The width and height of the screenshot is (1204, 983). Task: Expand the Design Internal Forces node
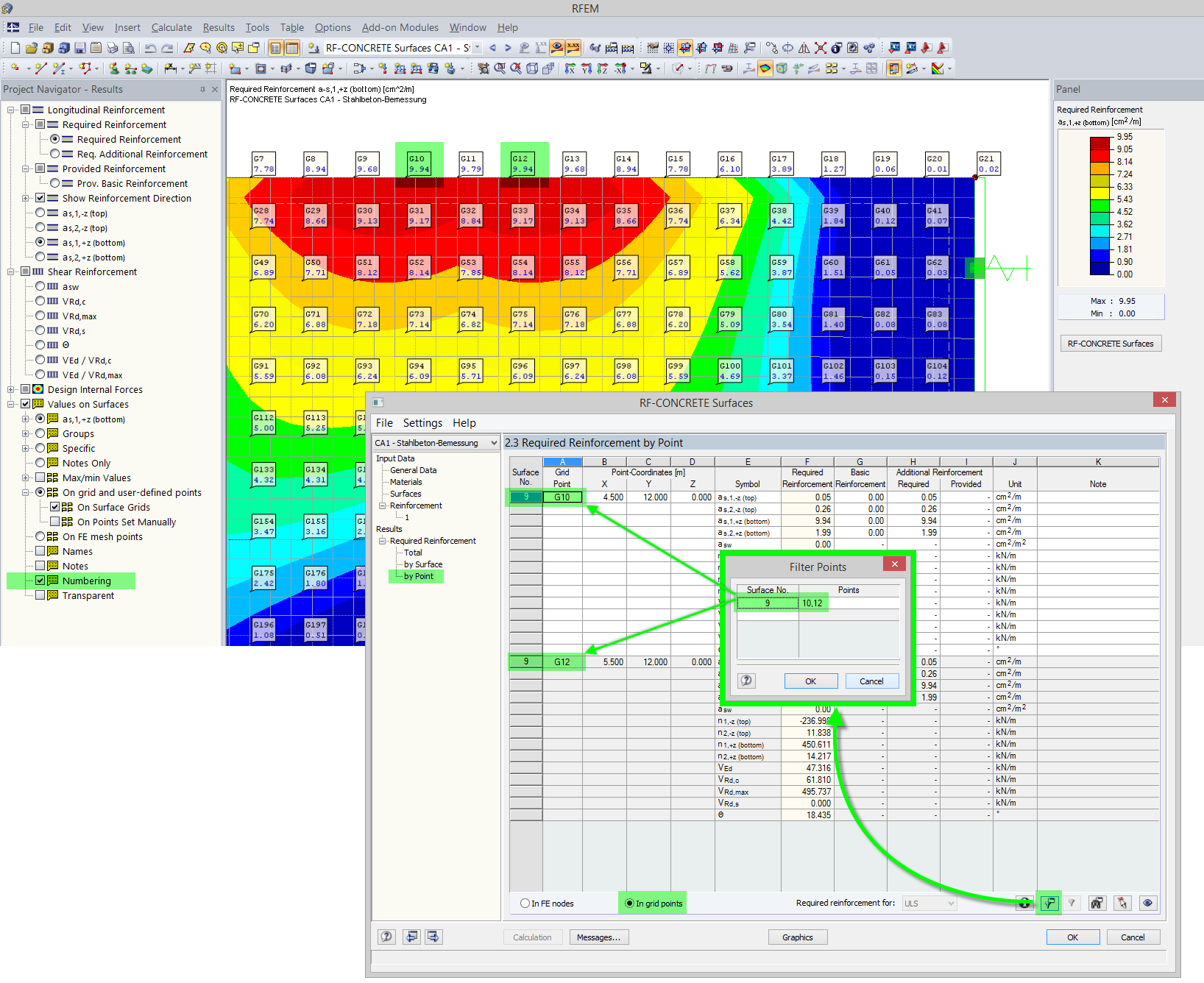click(11, 389)
